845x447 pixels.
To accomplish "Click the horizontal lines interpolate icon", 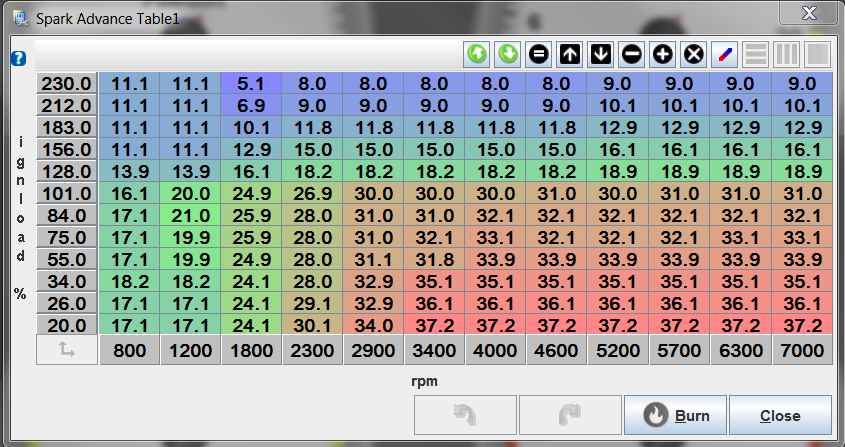I will tap(756, 54).
